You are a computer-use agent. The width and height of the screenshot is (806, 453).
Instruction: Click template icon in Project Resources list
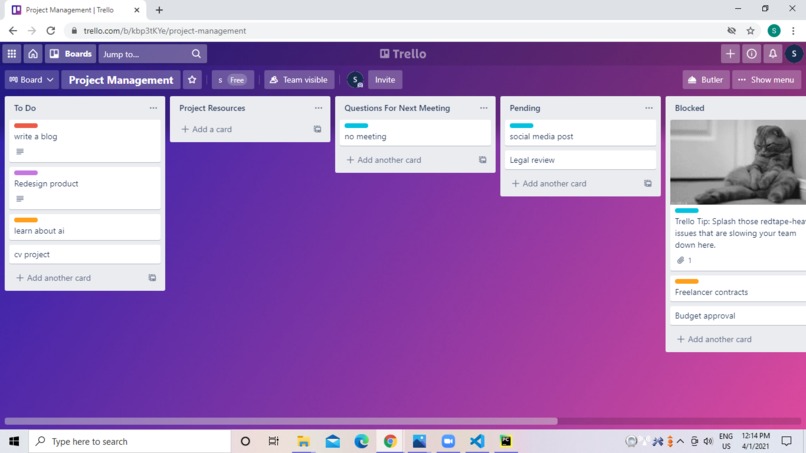317,129
